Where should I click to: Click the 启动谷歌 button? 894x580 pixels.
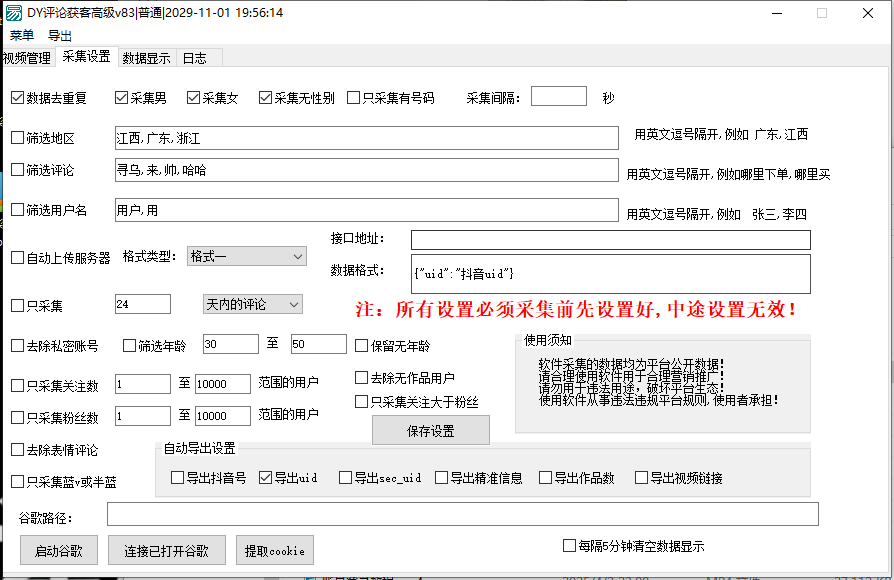(x=59, y=550)
